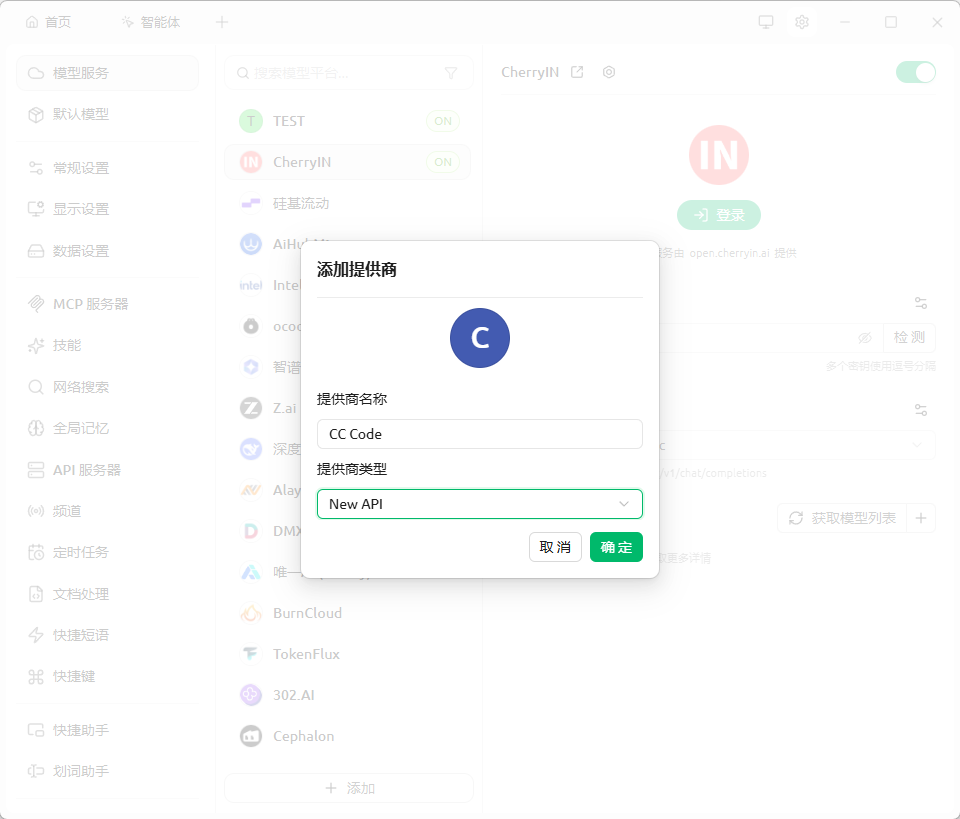The image size is (960, 819).
Task: Select the TokenFlux provider
Action: [x=348, y=654]
